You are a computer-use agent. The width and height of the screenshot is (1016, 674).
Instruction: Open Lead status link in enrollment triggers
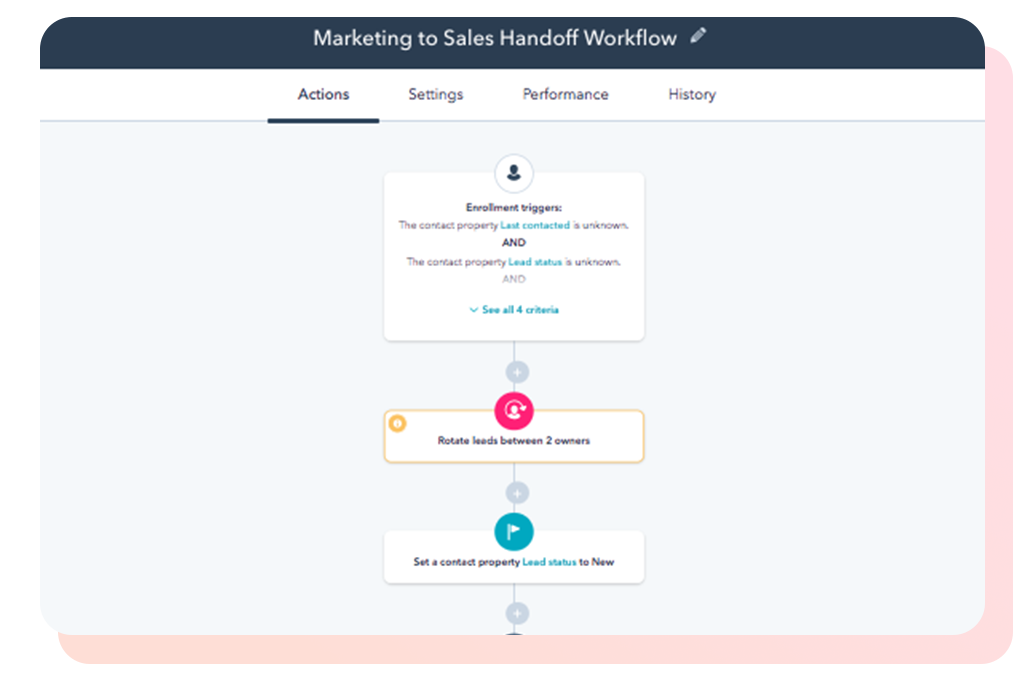coord(535,262)
